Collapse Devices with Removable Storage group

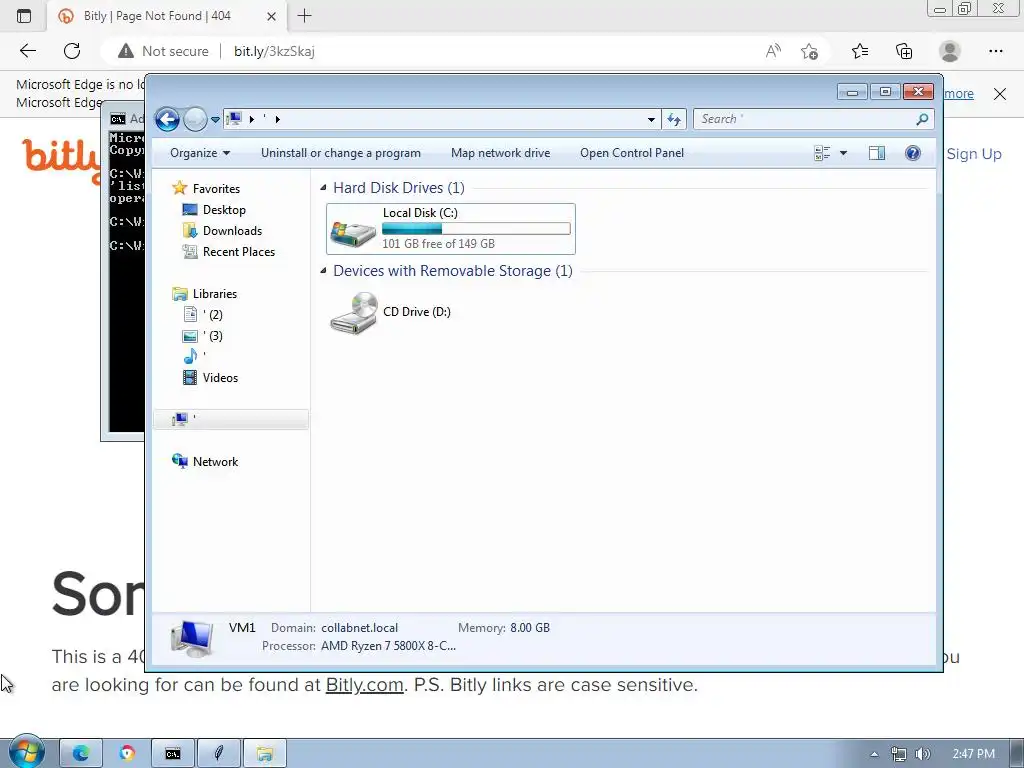[x=323, y=270]
